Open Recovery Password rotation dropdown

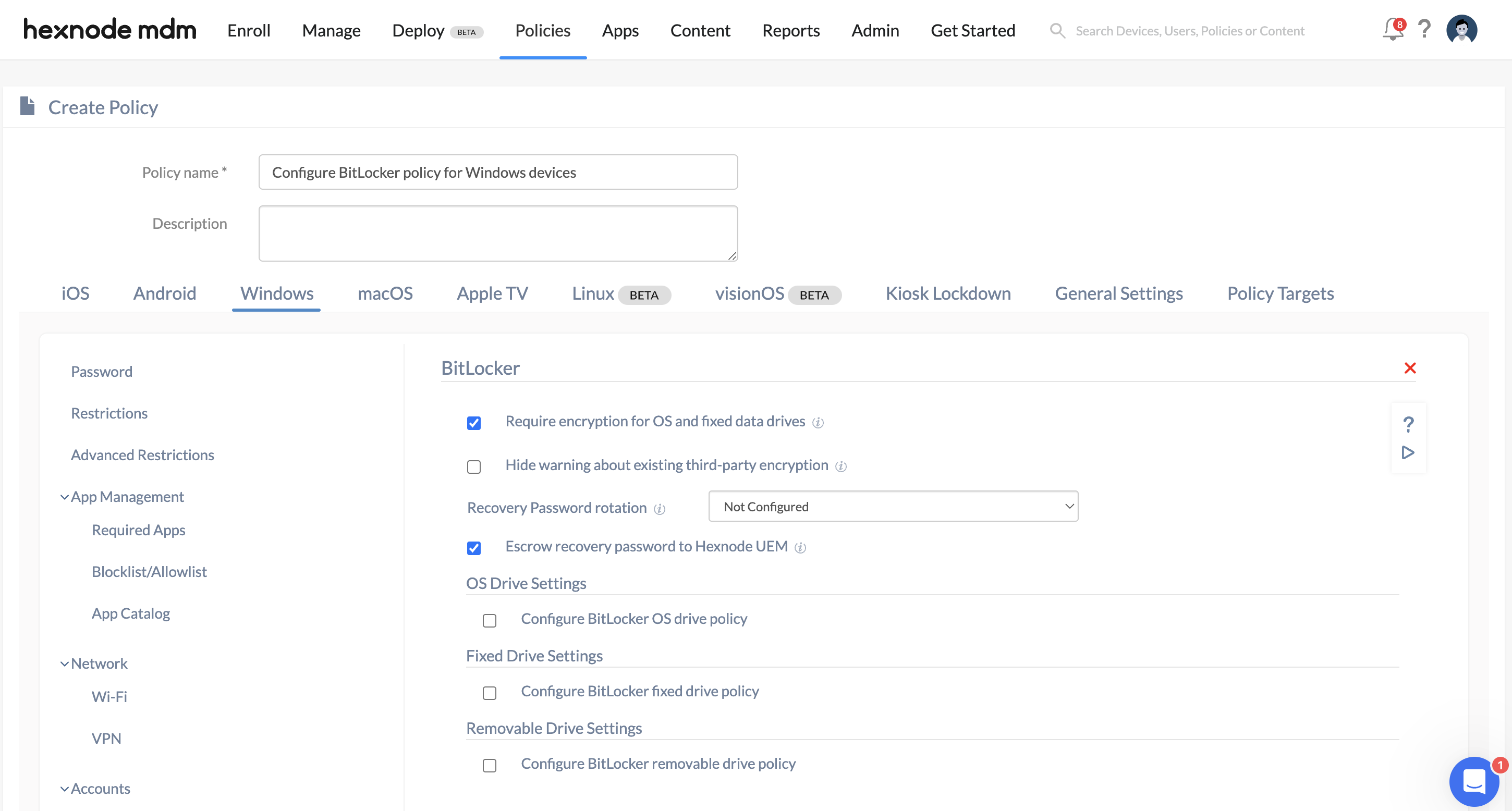[x=893, y=506]
